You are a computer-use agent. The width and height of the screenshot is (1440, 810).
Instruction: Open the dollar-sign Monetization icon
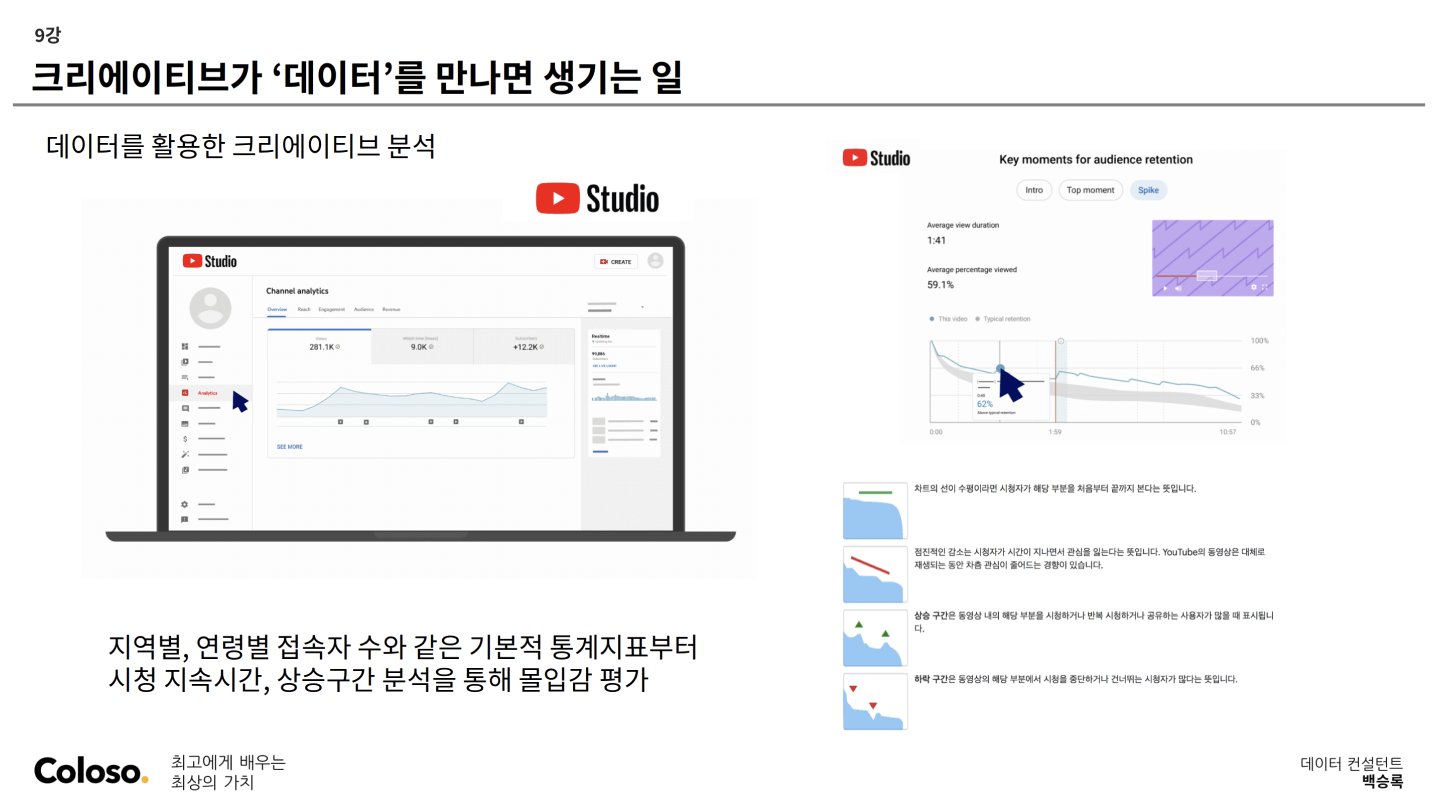point(184,439)
